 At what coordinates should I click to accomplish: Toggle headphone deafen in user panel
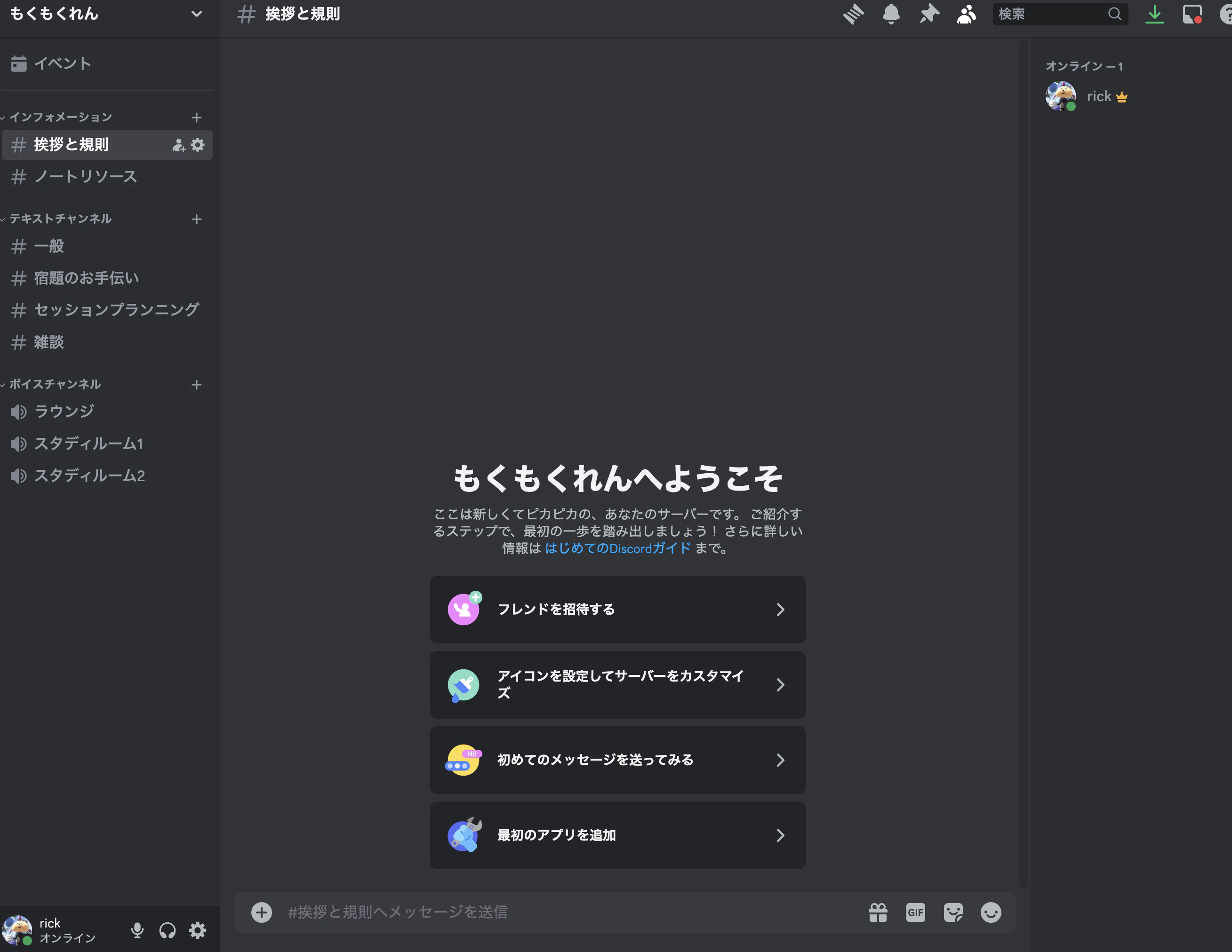click(x=168, y=930)
